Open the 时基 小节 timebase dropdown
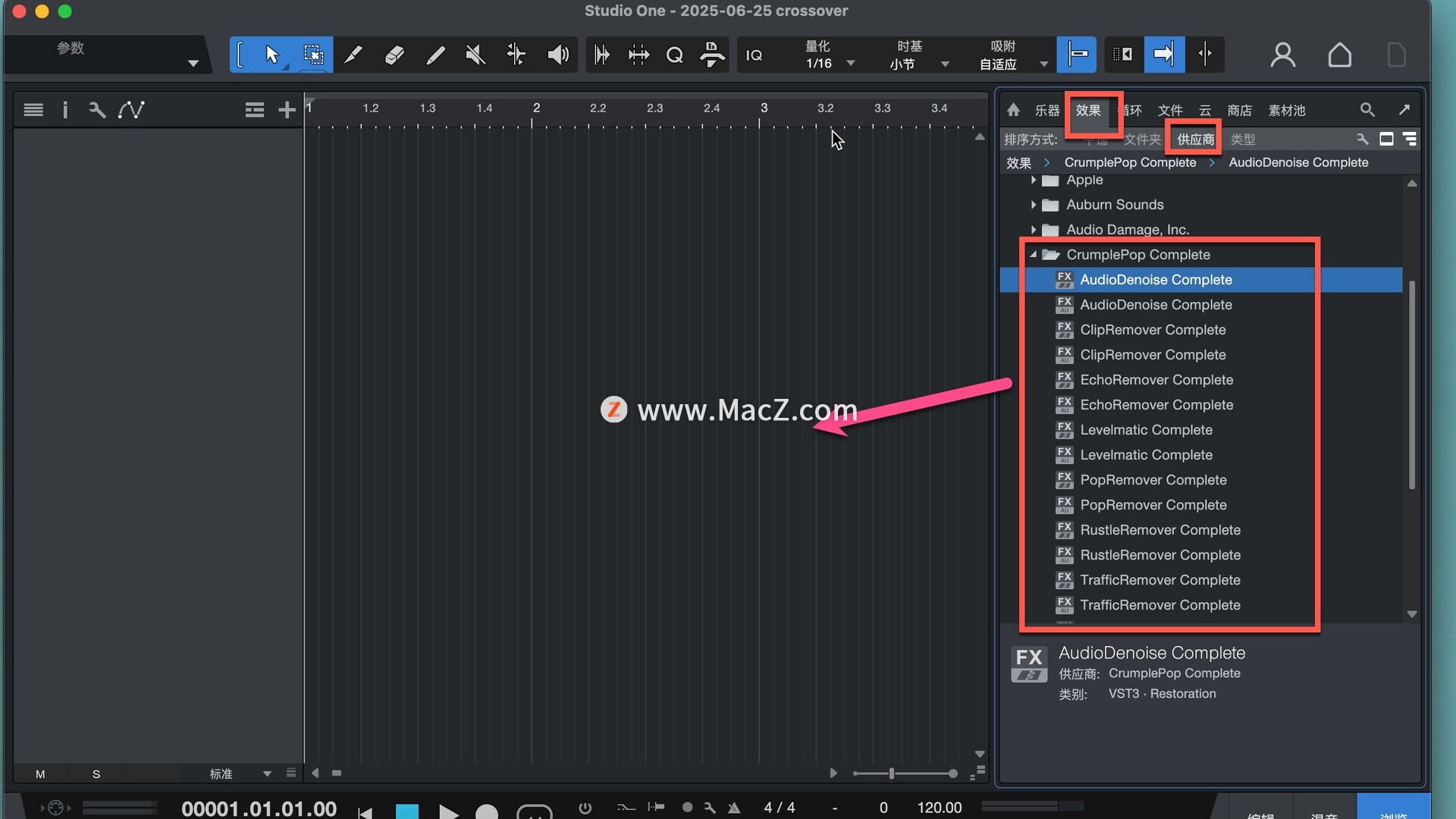 (918, 55)
